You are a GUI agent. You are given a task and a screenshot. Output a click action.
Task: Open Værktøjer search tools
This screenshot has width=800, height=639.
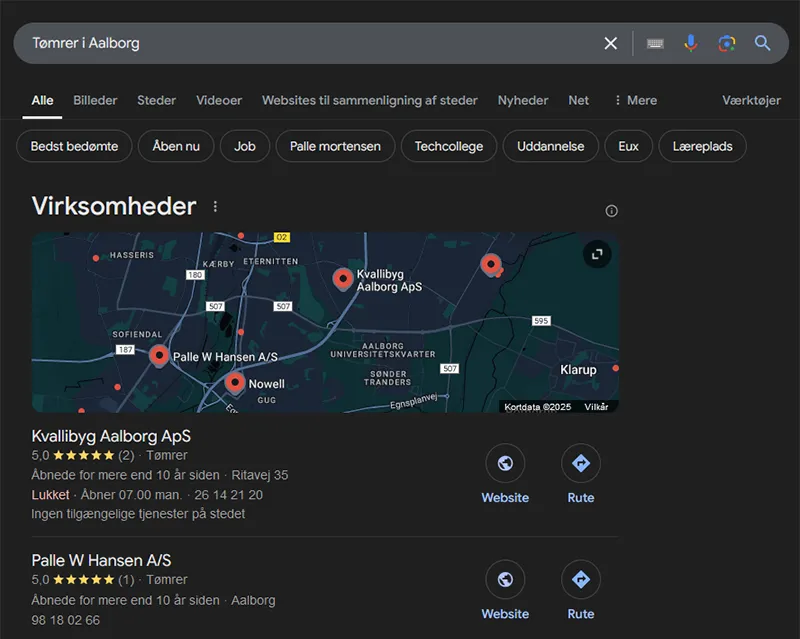click(x=751, y=101)
